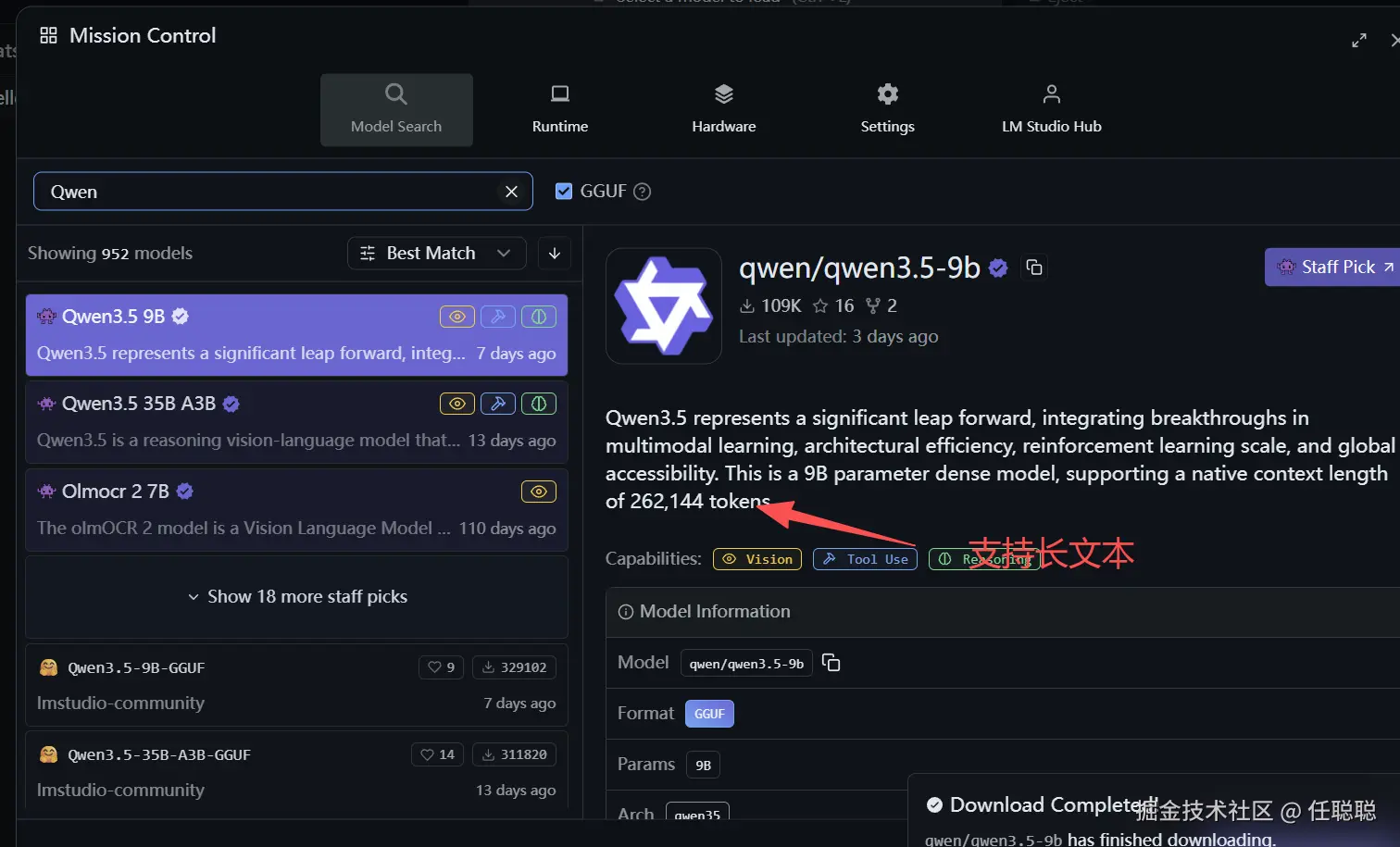Click the 'Last updated: 3 days ago' text
1400x847 pixels.
[839, 337]
